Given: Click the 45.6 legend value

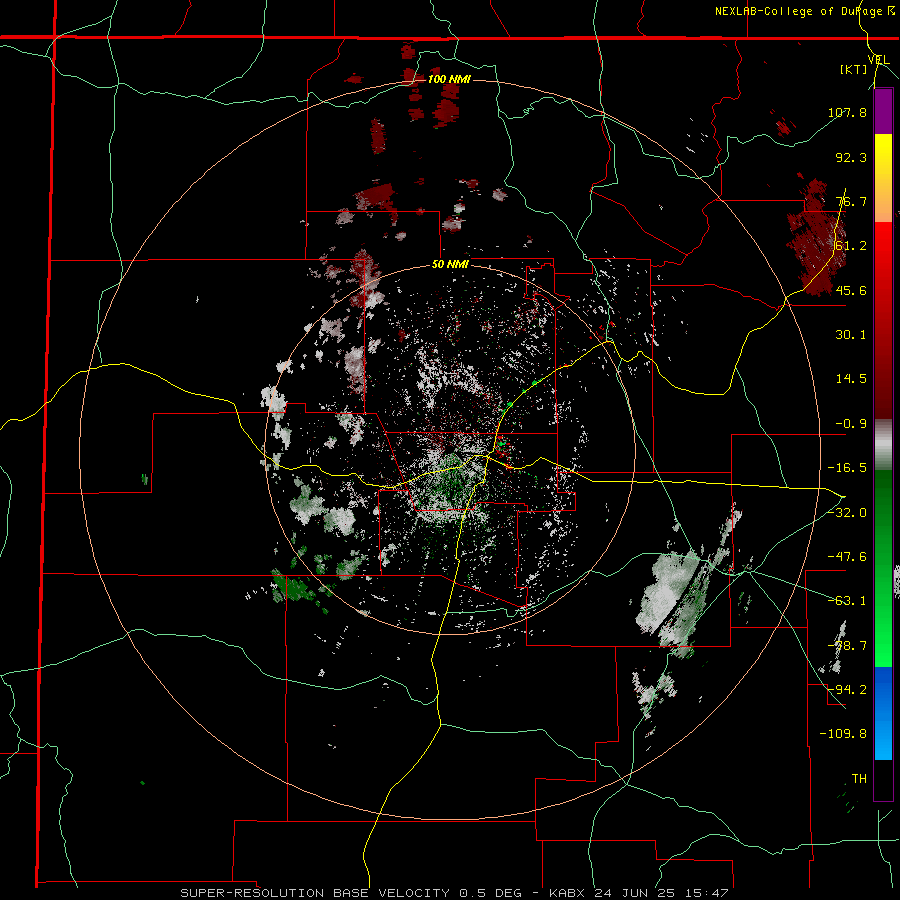Looking at the screenshot, I should pos(851,290).
